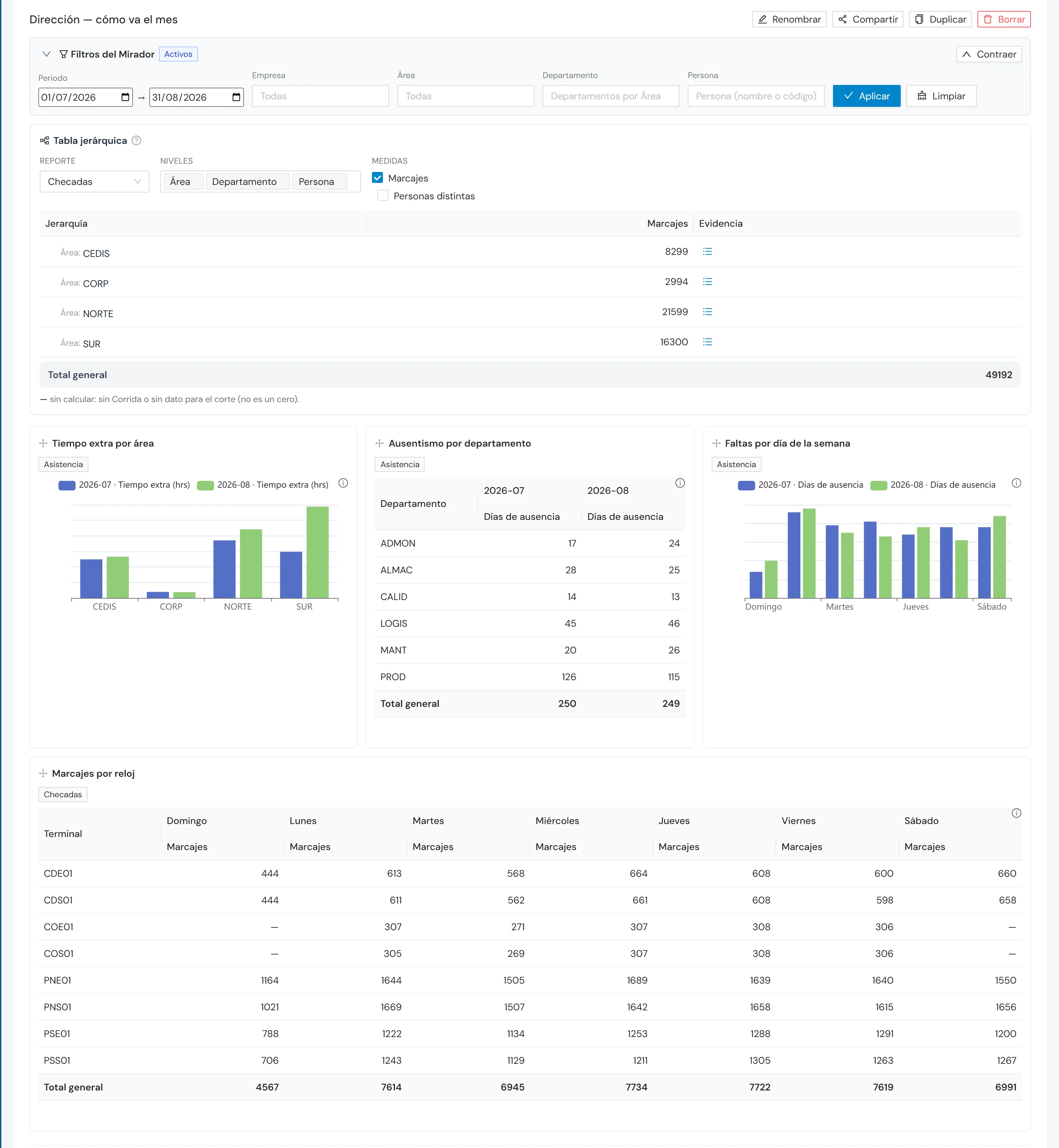Screen dimensions: 1059x1148
Task: Click the Asistencia tag under Tiempo extra
Action: (x=63, y=465)
